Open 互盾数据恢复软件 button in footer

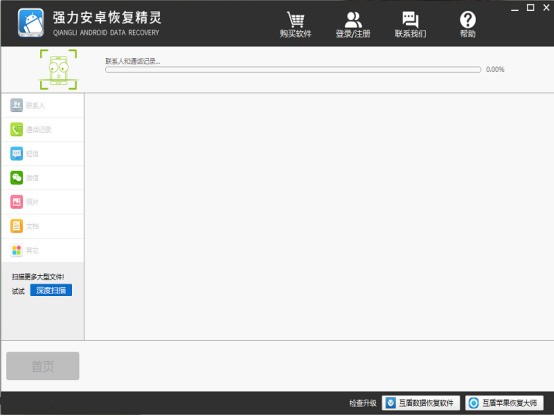(x=421, y=403)
